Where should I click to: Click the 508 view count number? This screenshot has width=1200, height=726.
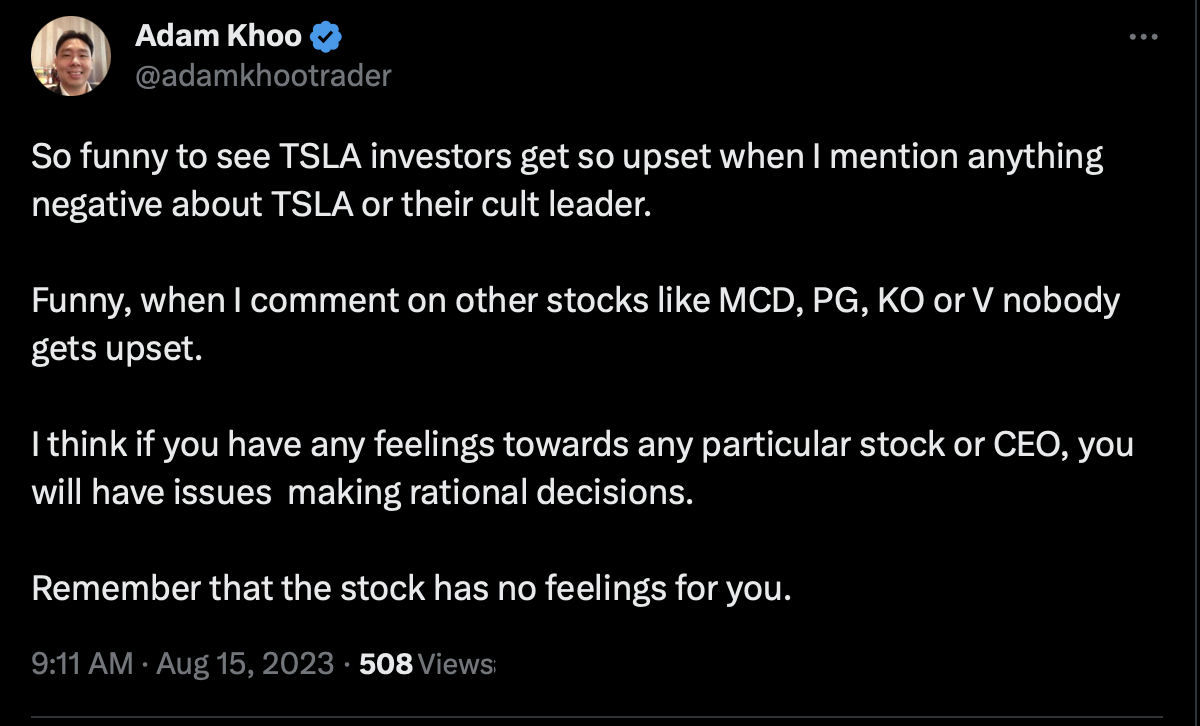385,664
